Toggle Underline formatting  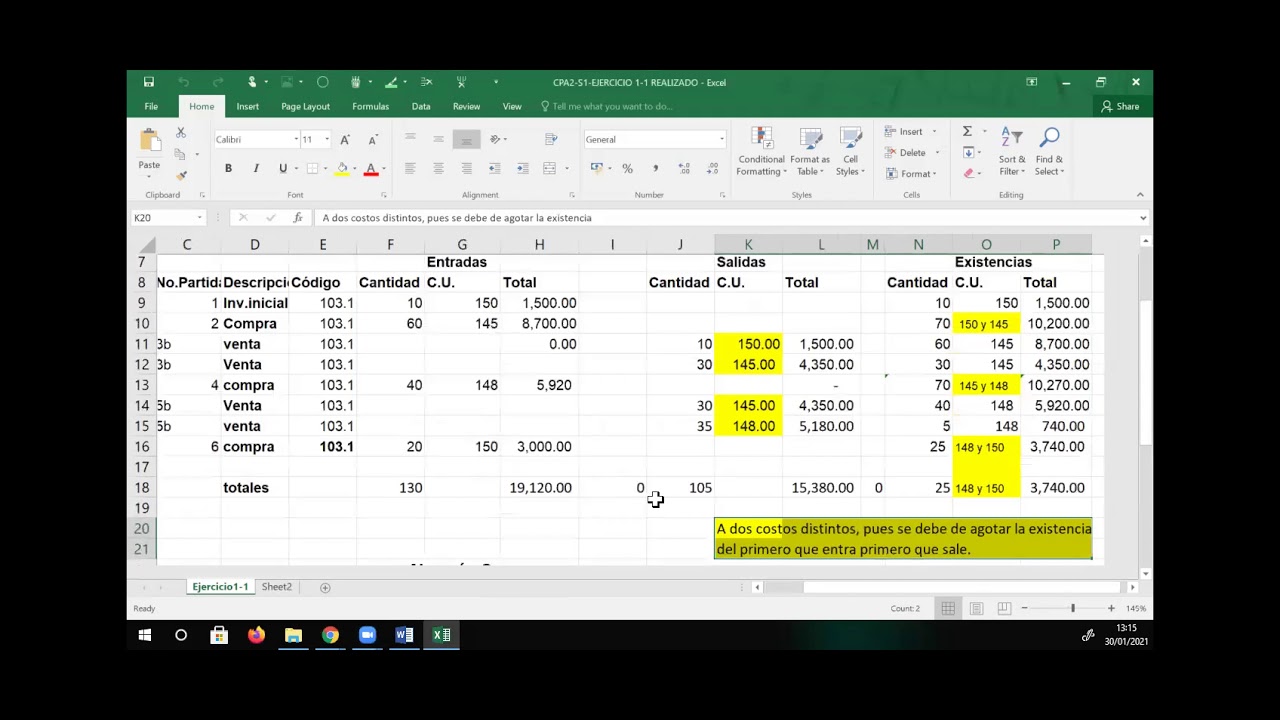[283, 168]
